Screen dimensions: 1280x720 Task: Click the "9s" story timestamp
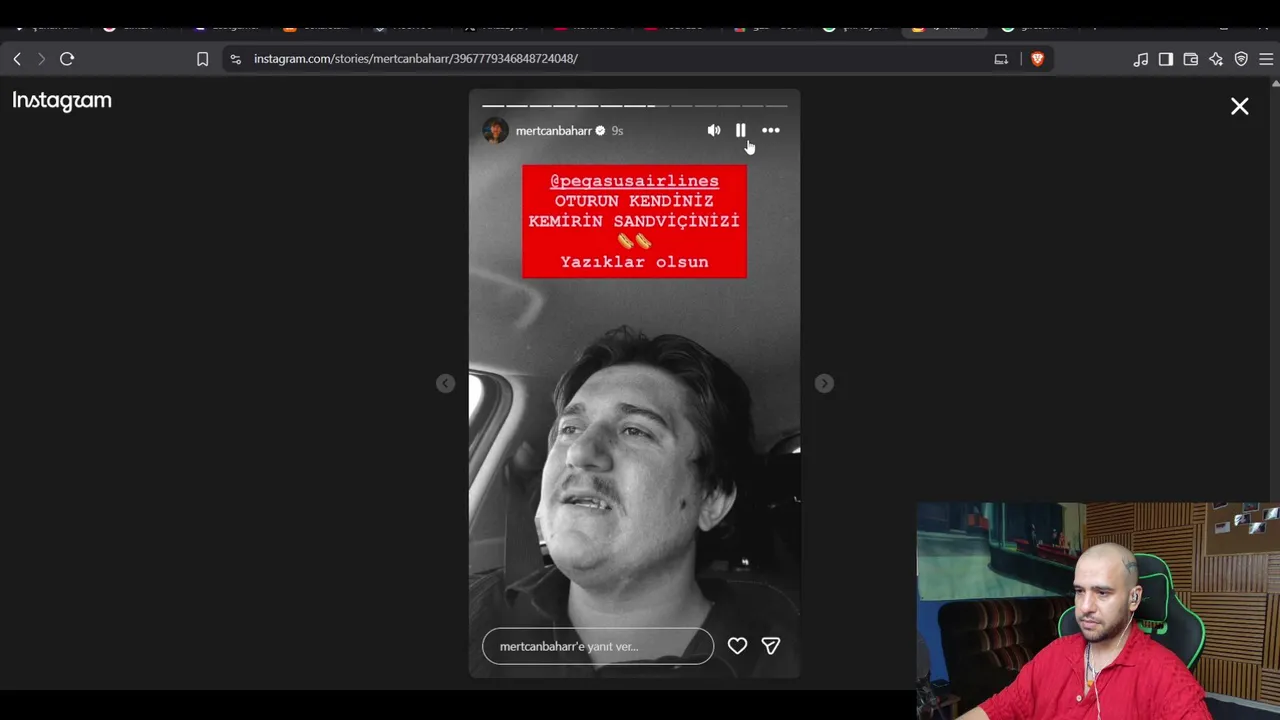[x=617, y=131]
